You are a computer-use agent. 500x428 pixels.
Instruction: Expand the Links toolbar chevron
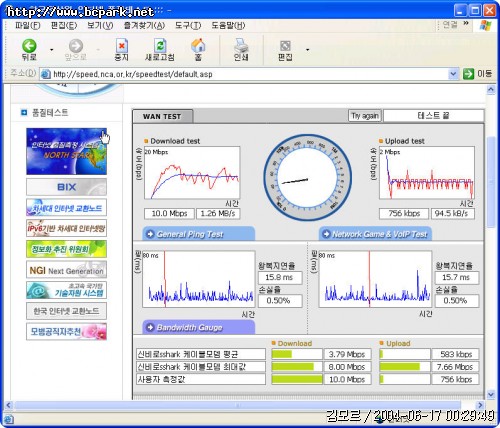(466, 23)
